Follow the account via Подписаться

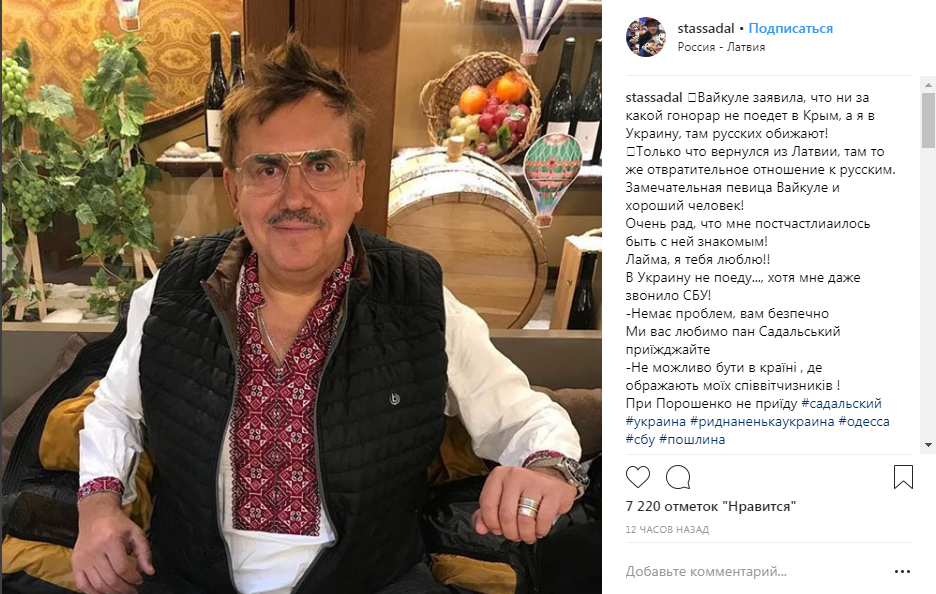coord(790,28)
